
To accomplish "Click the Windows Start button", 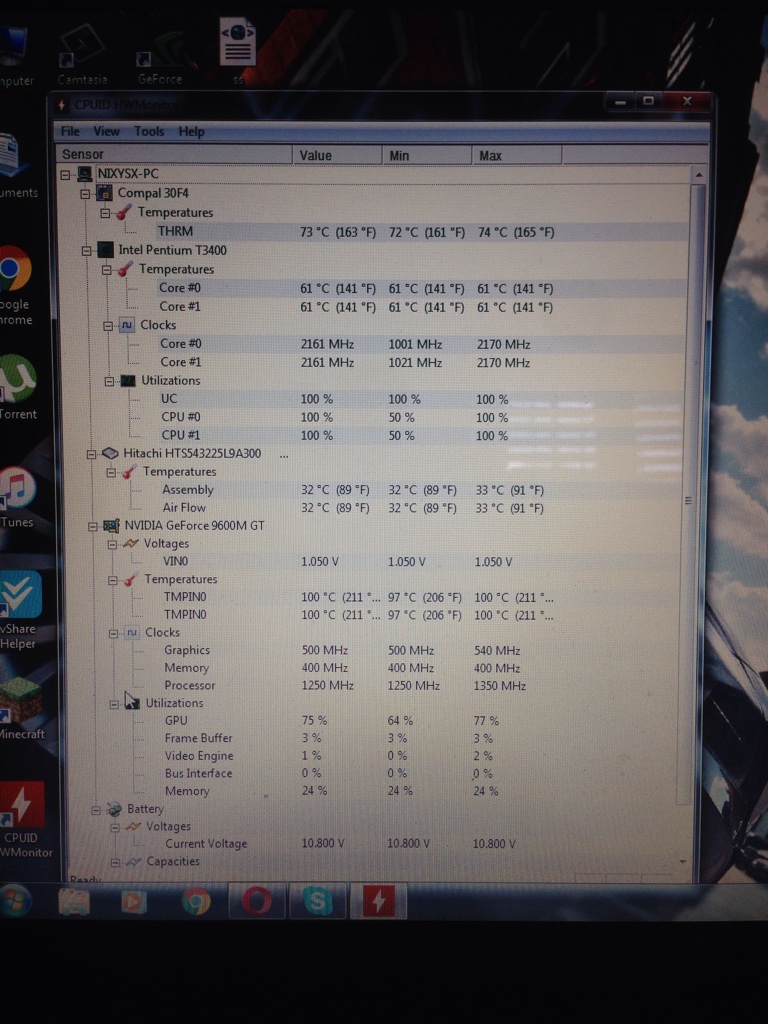I will click(14, 902).
